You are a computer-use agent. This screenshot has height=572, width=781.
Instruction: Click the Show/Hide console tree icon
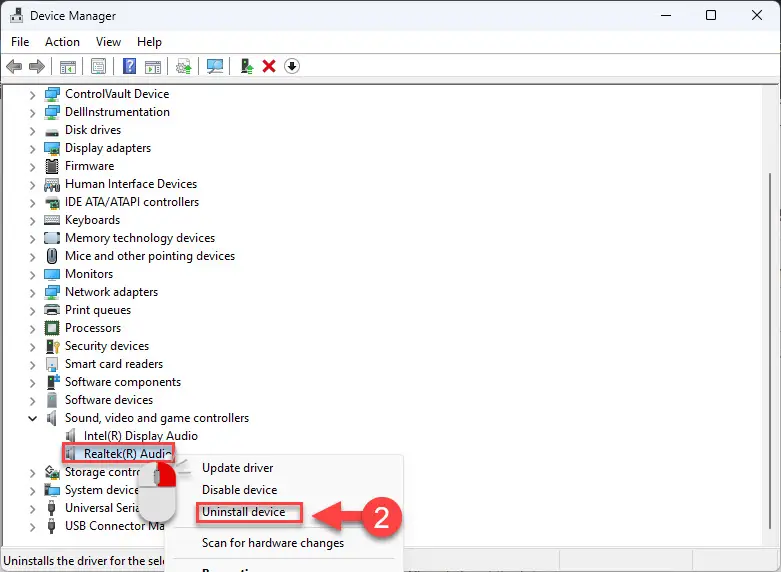pos(68,66)
